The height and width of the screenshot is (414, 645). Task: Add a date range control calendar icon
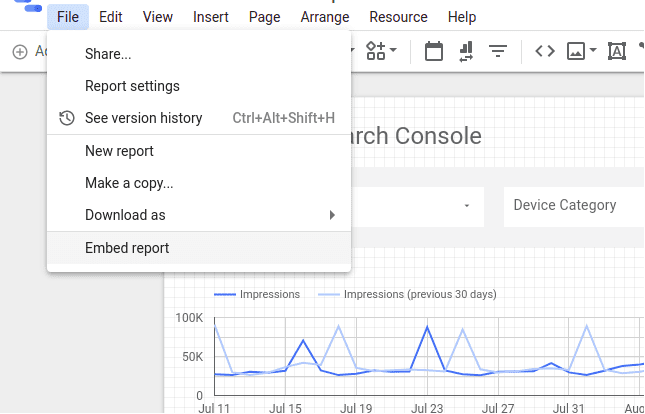[434, 51]
